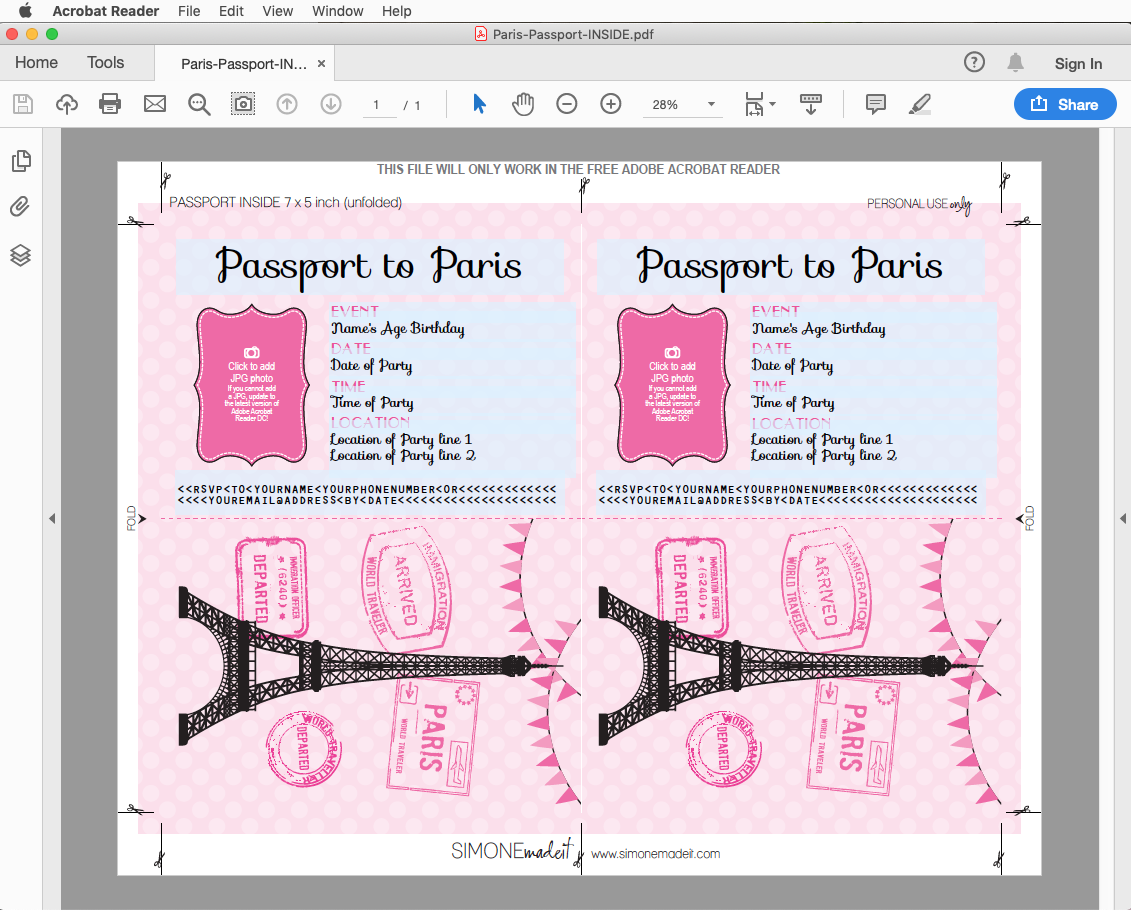Click the page number input field
Screen dimensions: 1131x910
(x=377, y=103)
